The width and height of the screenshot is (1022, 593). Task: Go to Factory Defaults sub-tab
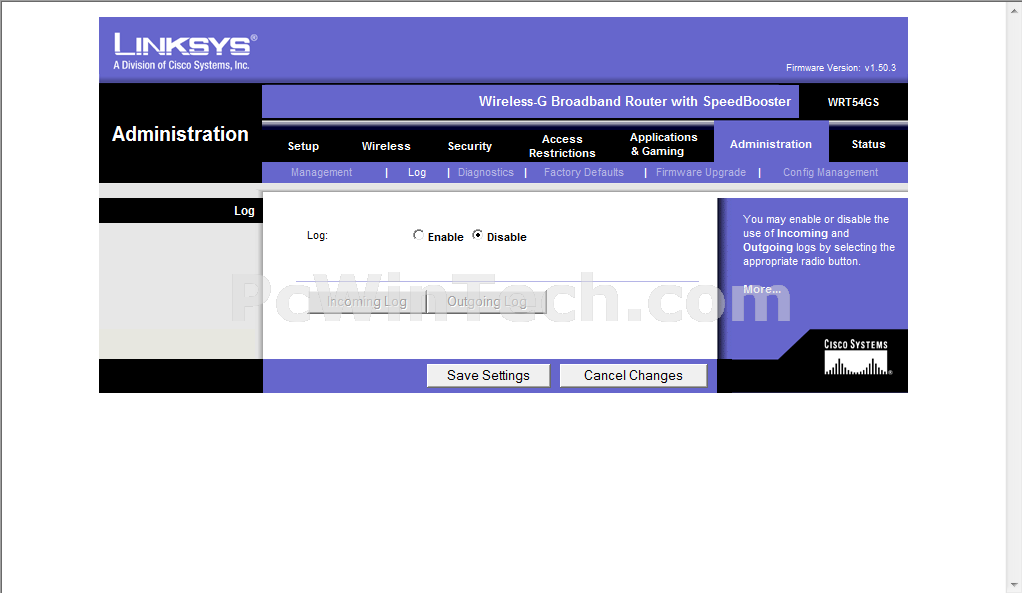click(583, 172)
